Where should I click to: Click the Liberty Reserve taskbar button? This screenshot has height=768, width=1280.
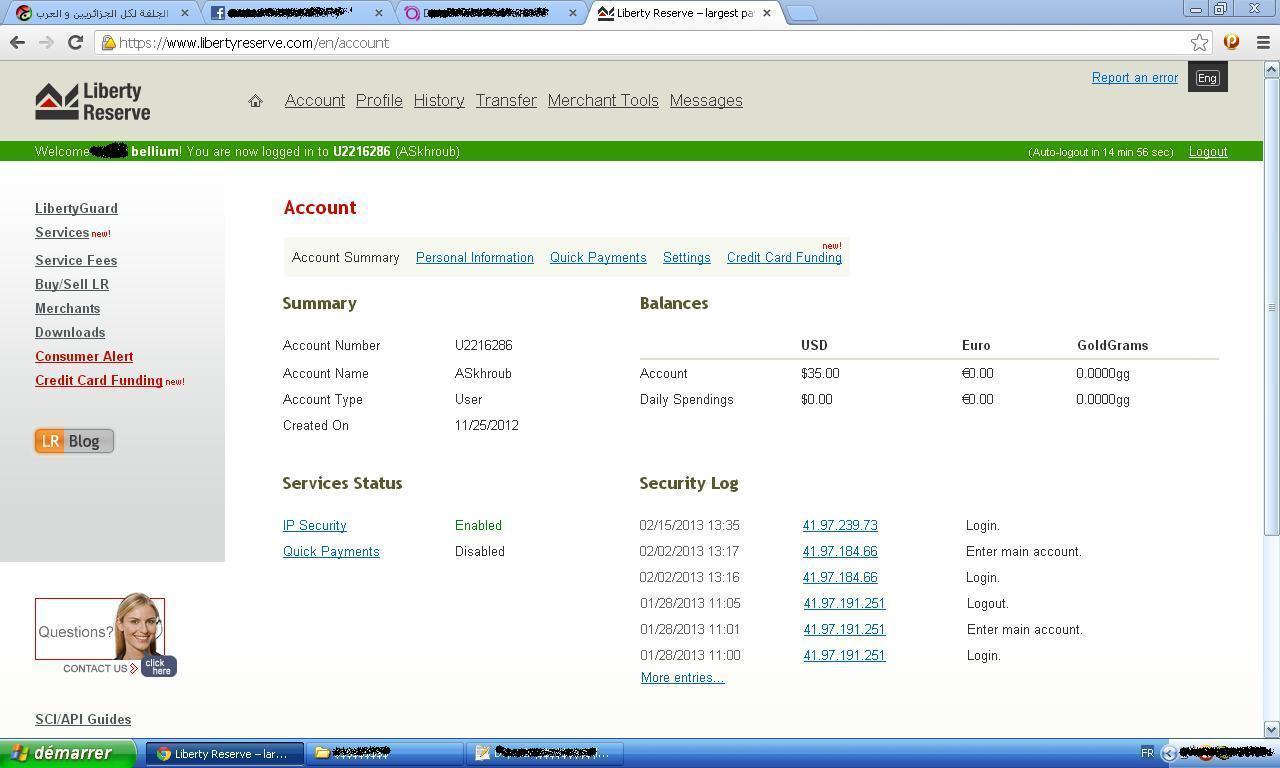[x=224, y=753]
